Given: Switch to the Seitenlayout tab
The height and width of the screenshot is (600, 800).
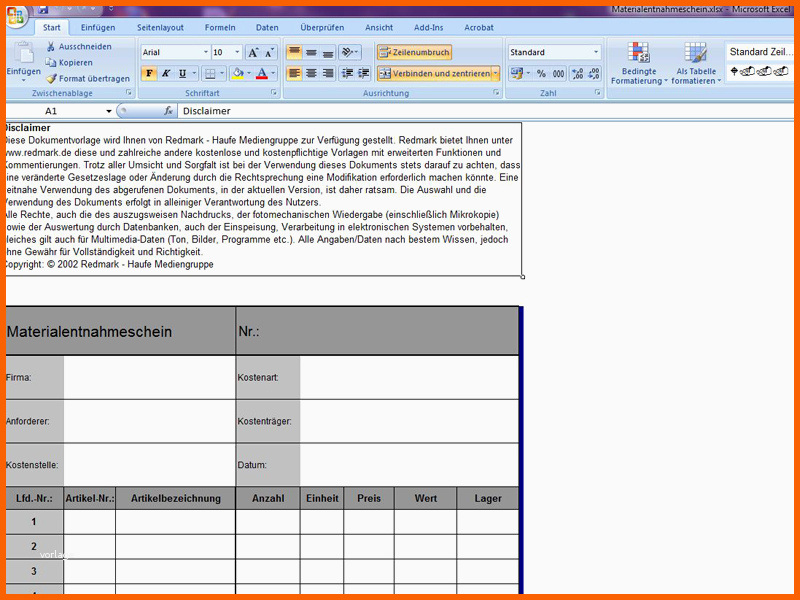Looking at the screenshot, I should [x=160, y=28].
